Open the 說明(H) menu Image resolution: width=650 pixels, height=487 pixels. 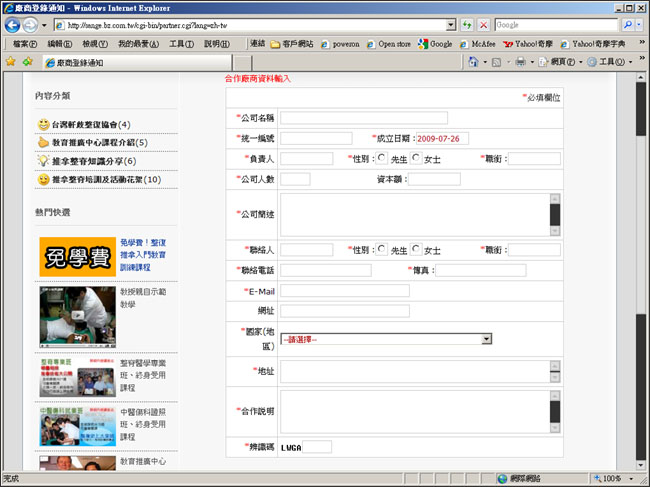217,44
